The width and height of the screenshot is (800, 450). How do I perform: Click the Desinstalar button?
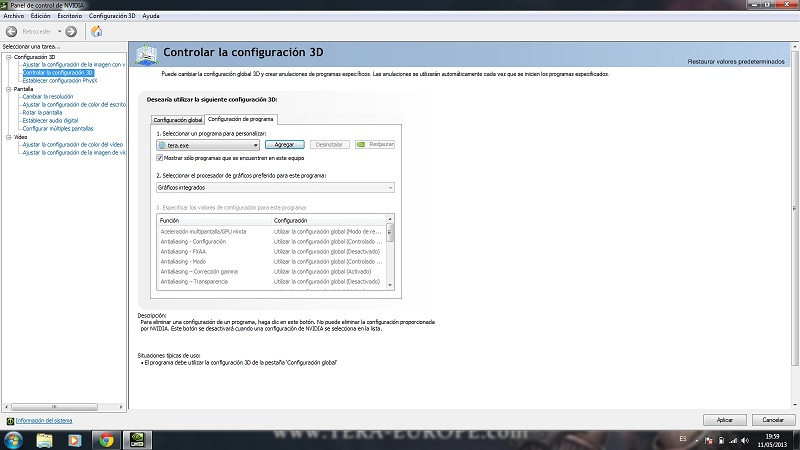329,145
